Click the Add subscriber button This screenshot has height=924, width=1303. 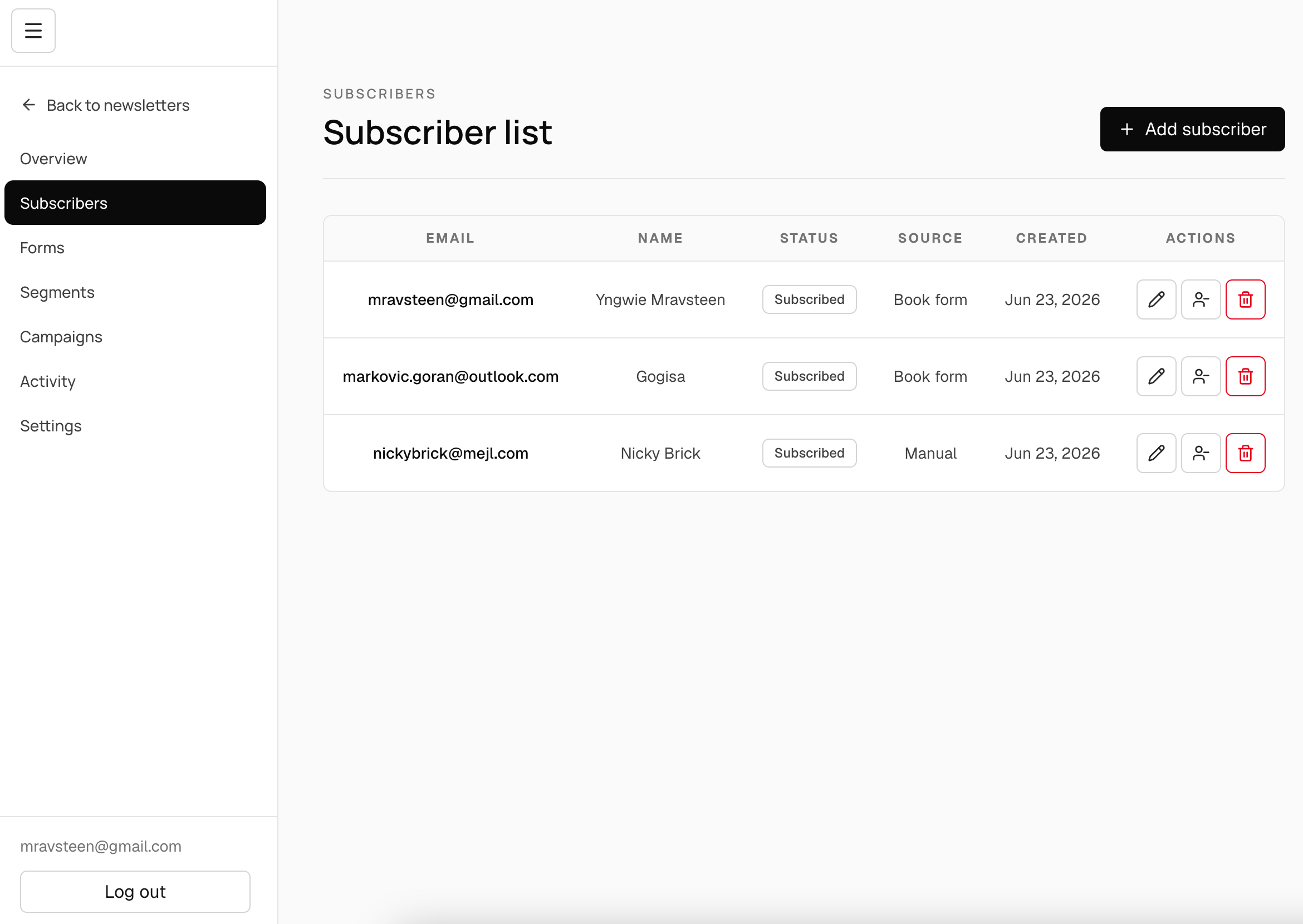pyautogui.click(x=1192, y=129)
